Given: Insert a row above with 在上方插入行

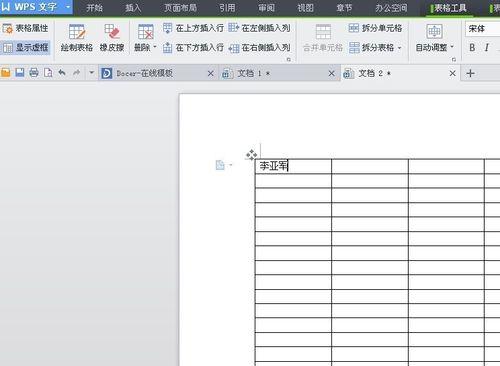Looking at the screenshot, I should [193, 28].
